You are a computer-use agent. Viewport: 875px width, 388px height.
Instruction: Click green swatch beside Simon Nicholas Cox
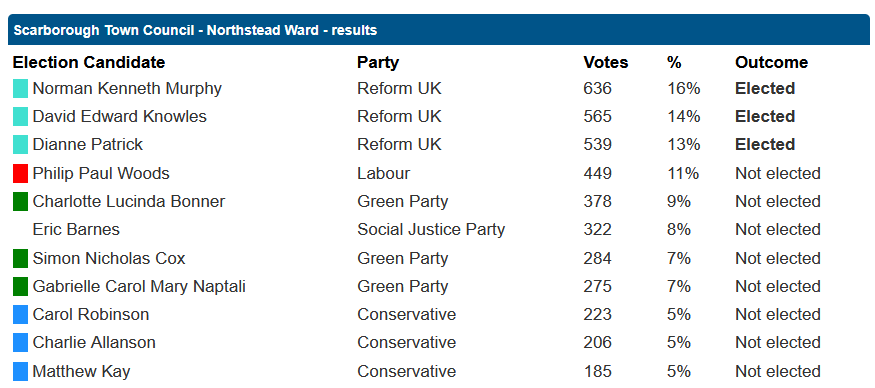(x=20, y=258)
